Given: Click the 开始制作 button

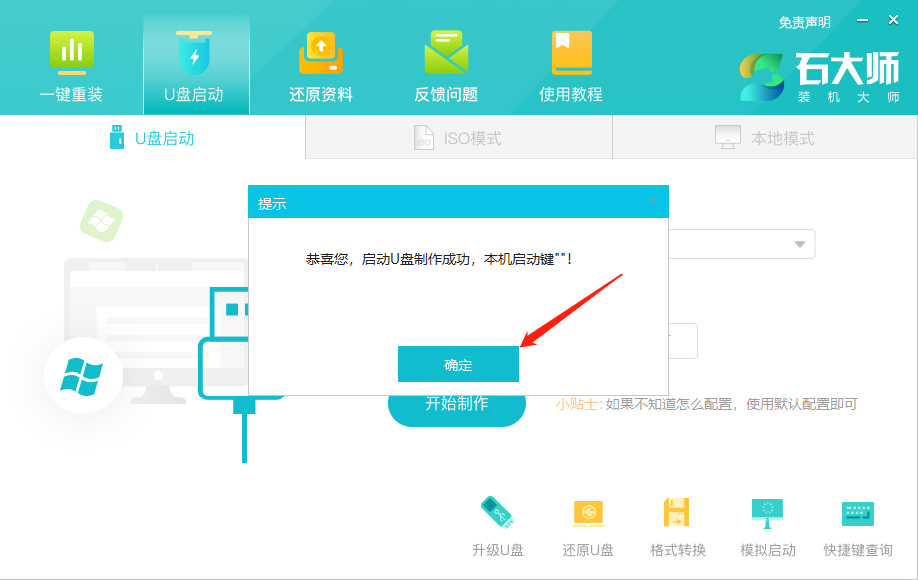Looking at the screenshot, I should pos(457,408).
